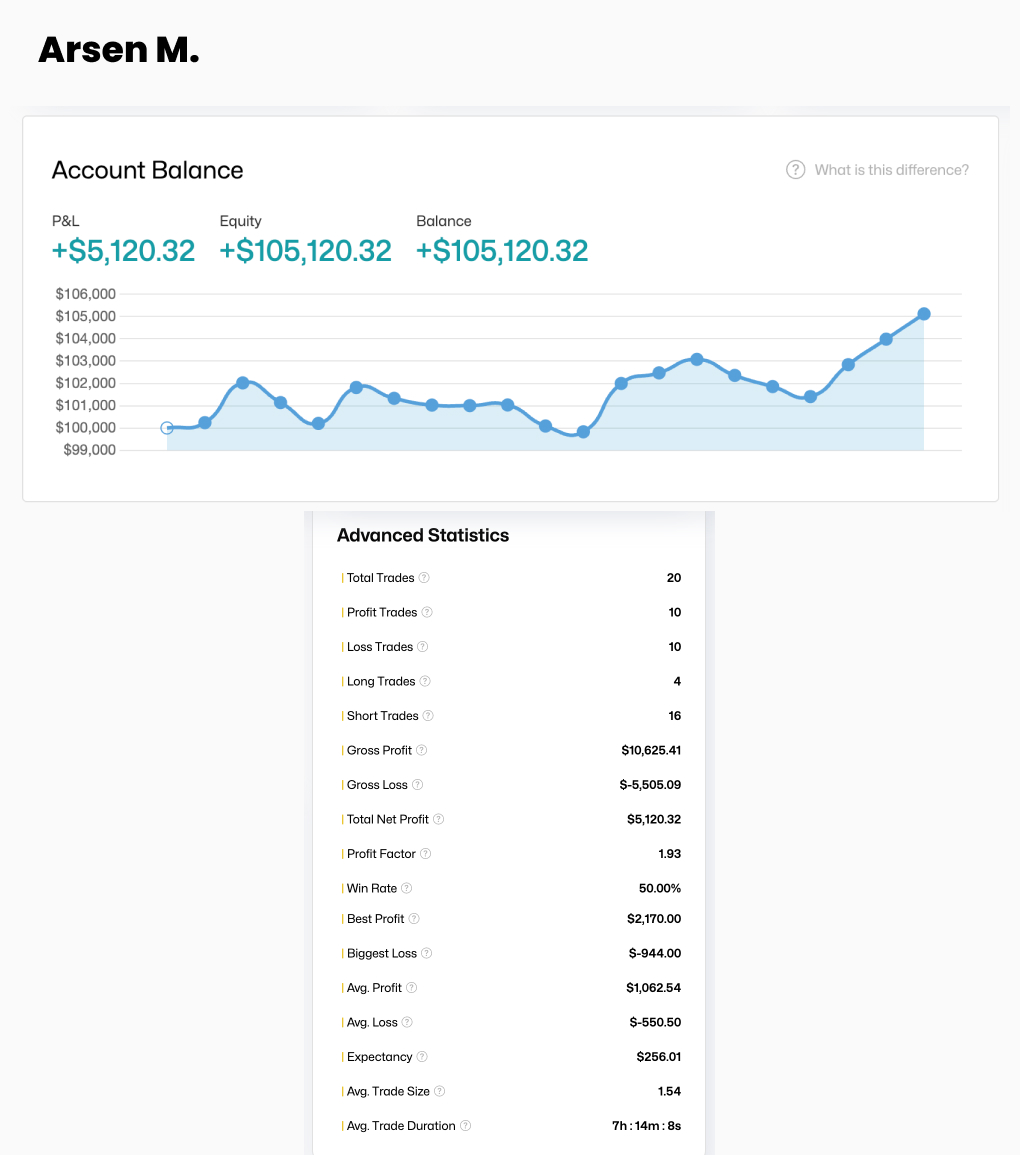Click the help icon beside Total Trades
Viewport: 1020px width, 1155px height.
point(424,578)
